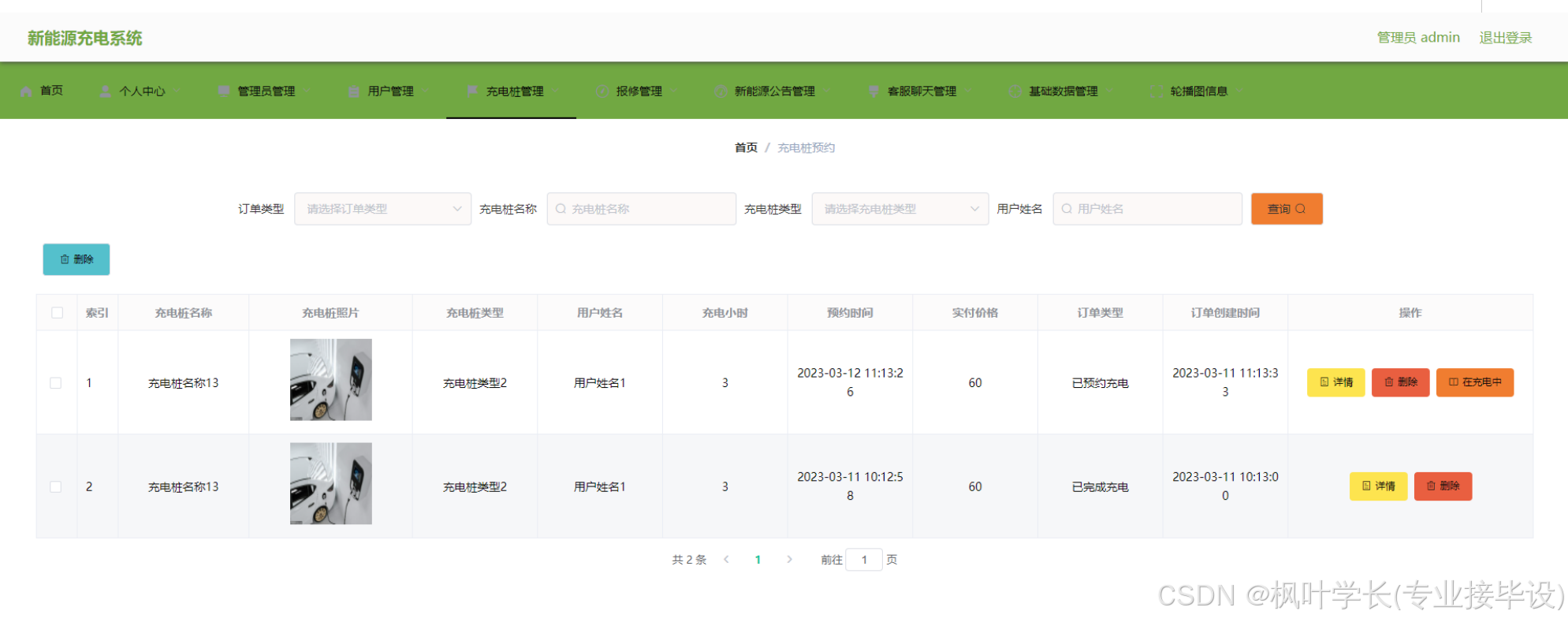This screenshot has width=1568, height=622.
Task: Open the 充电桩类型 dropdown
Action: point(900,209)
